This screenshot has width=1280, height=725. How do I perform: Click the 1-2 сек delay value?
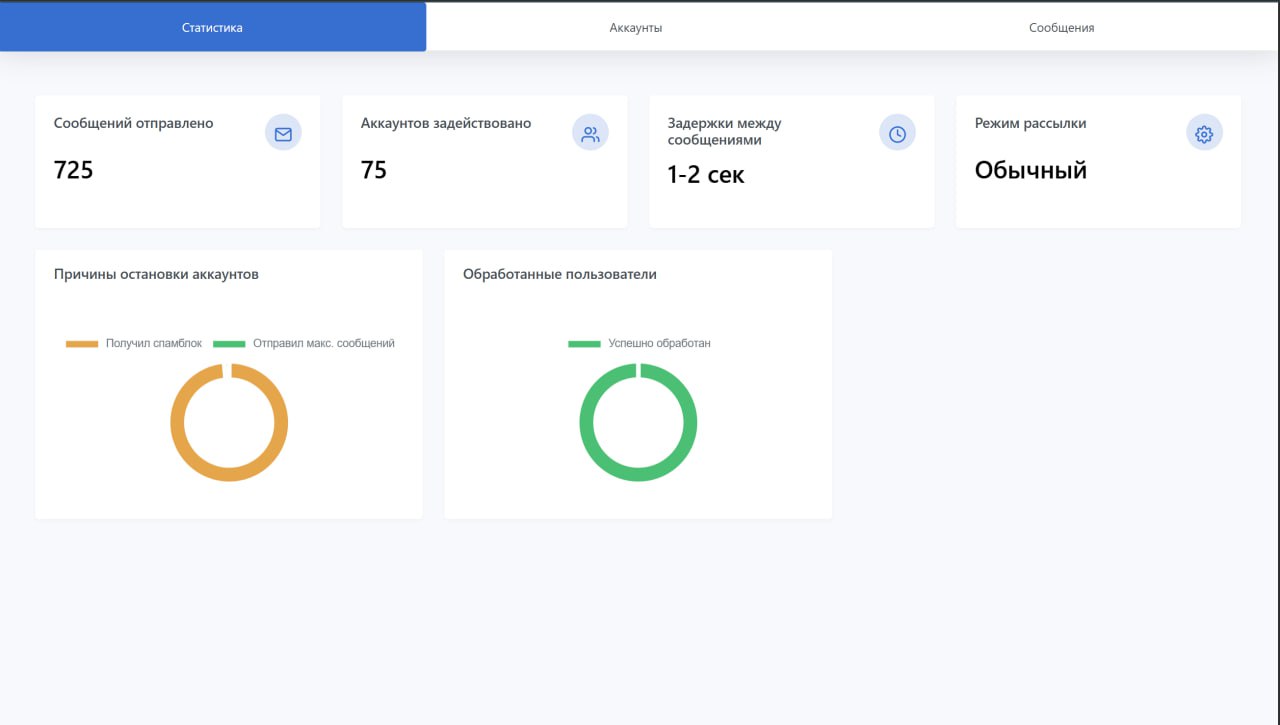[706, 175]
